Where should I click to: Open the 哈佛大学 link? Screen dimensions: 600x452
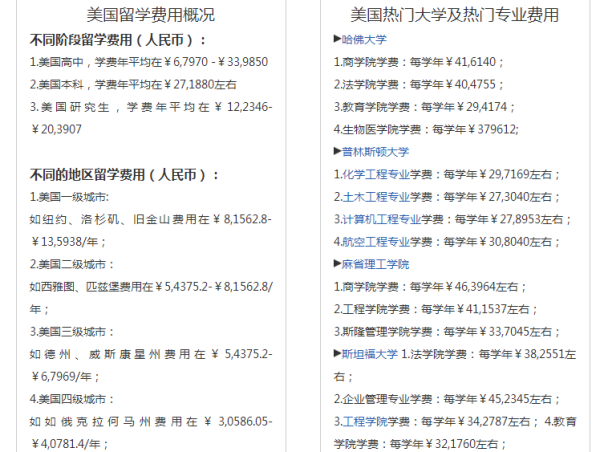point(364,39)
